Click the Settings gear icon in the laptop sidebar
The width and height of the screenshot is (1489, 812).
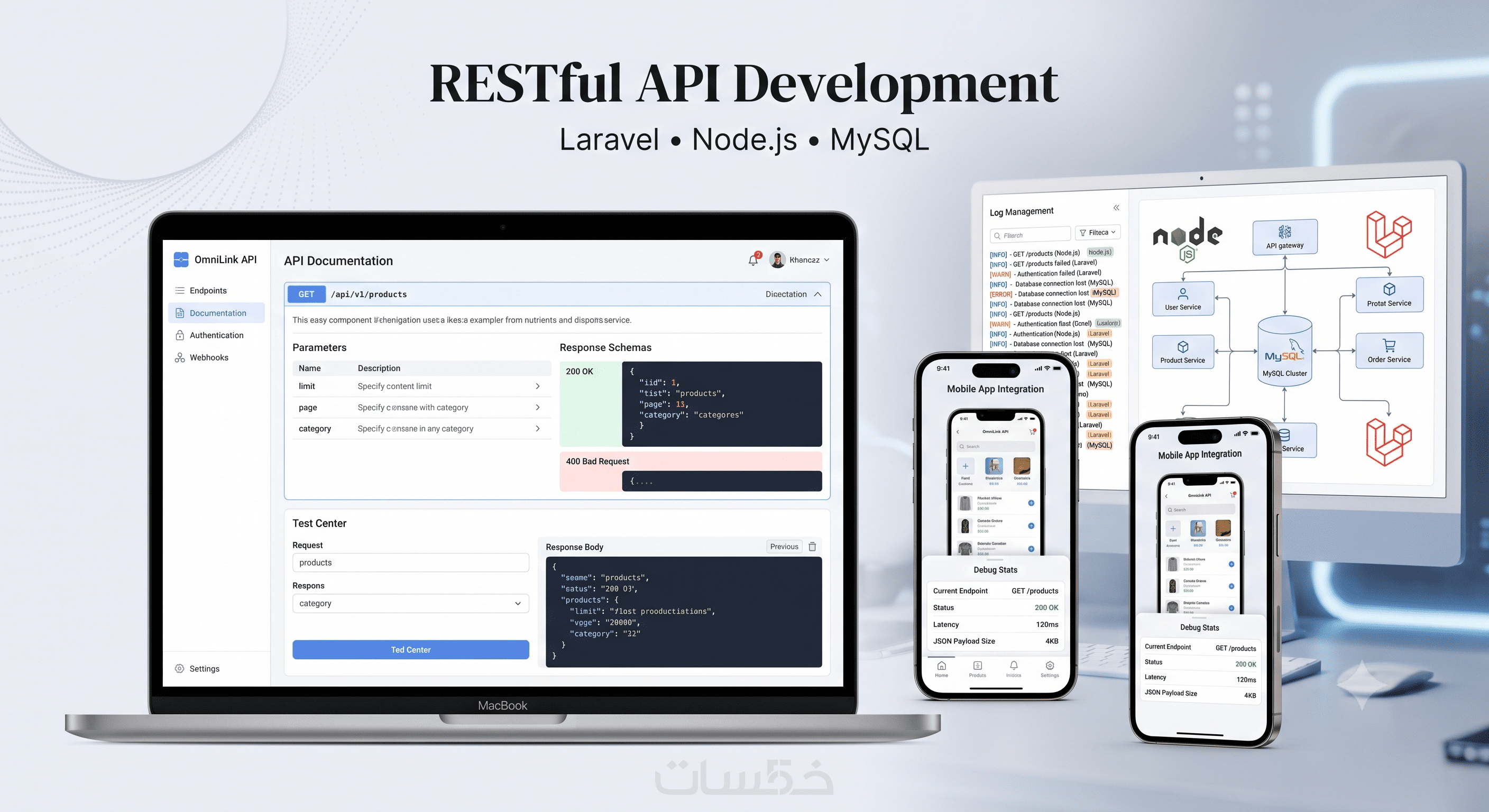(x=180, y=669)
